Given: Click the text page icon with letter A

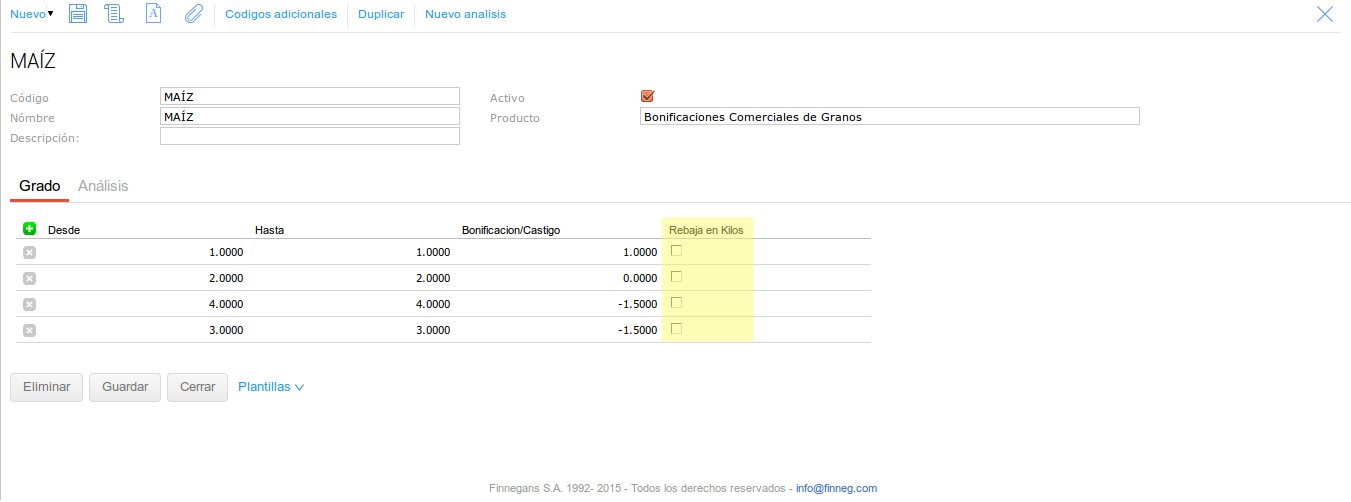Looking at the screenshot, I should 153,14.
